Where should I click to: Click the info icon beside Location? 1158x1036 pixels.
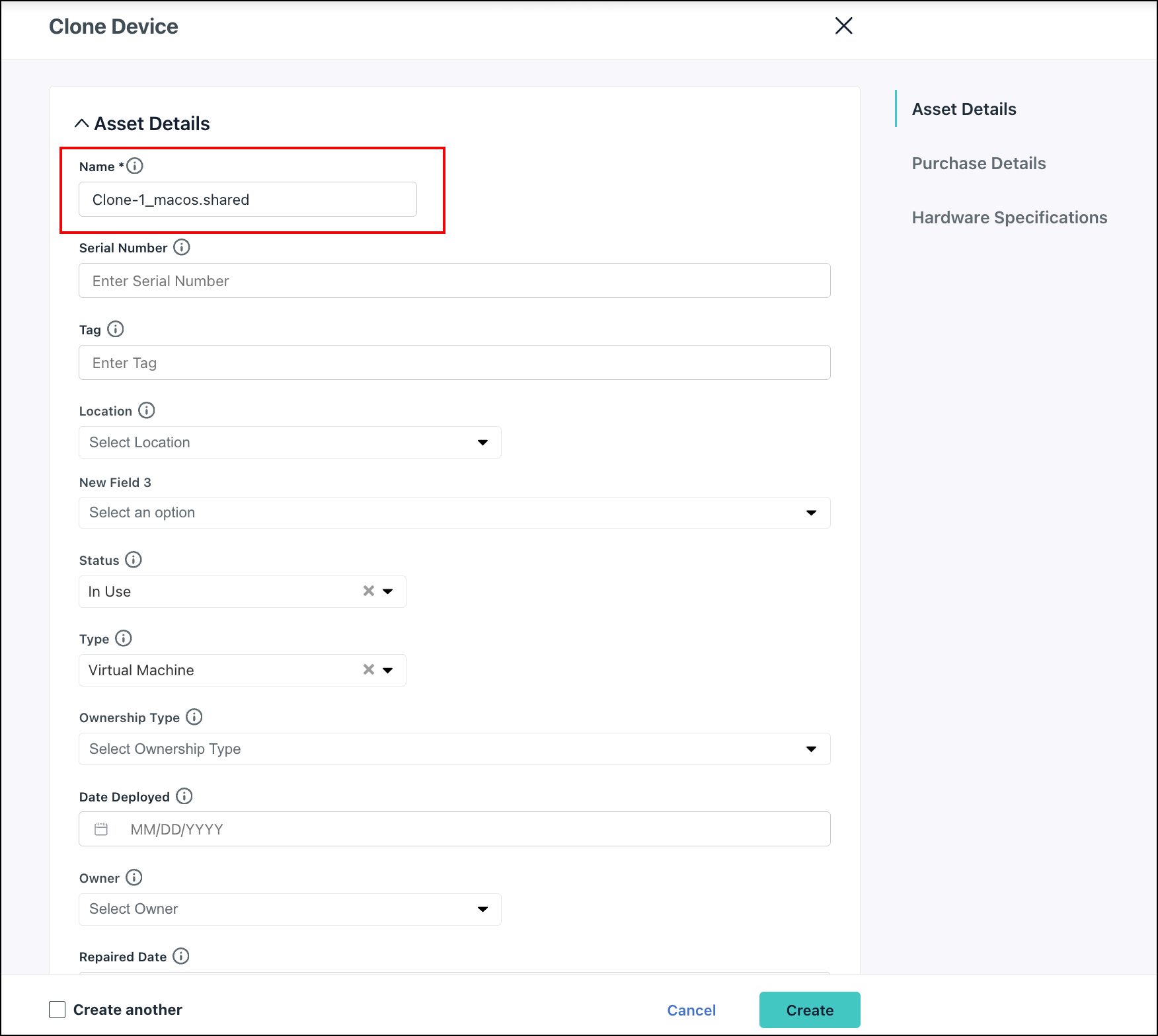point(146,410)
